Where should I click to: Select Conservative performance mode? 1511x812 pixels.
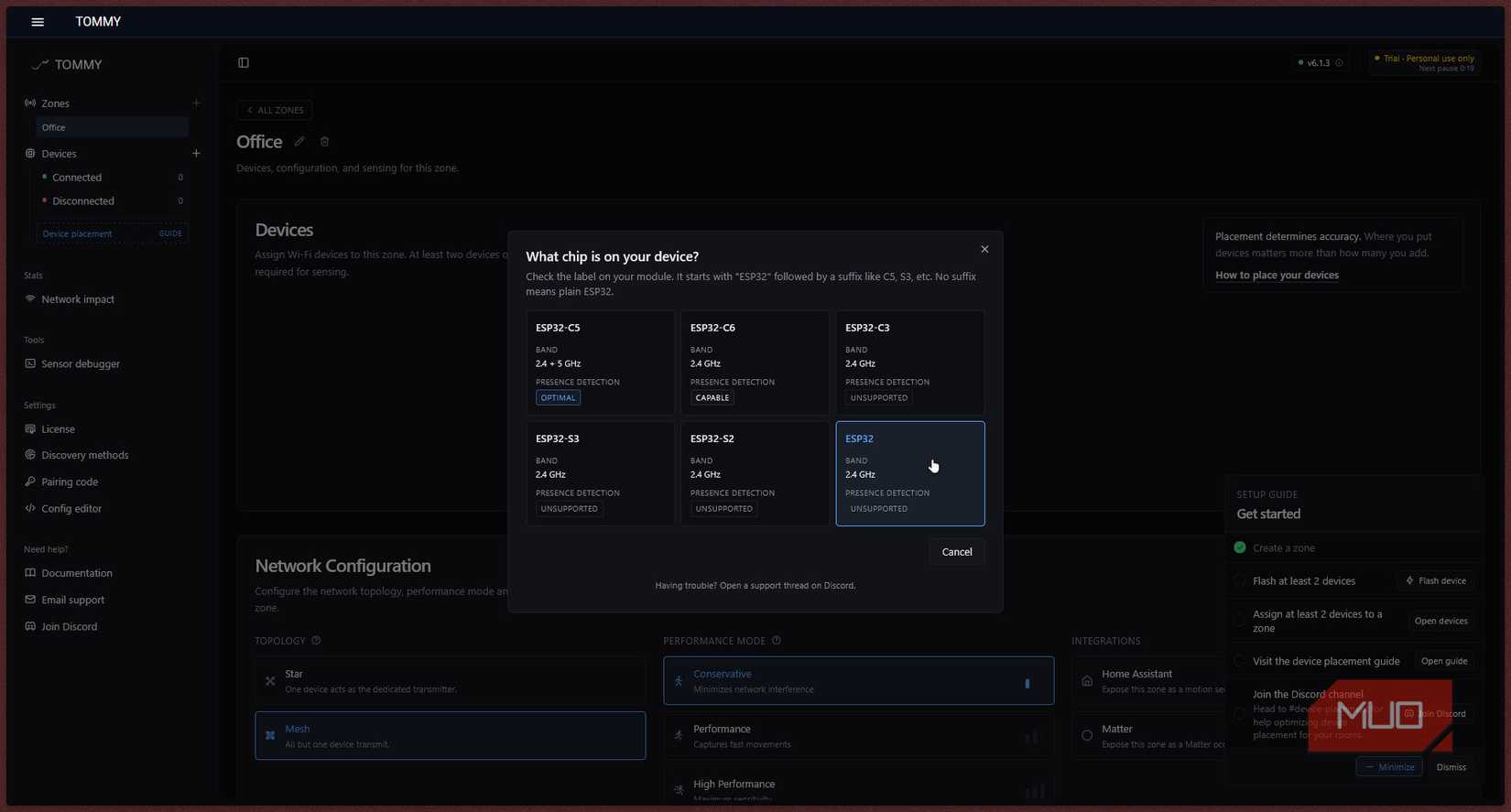pyautogui.click(x=859, y=681)
